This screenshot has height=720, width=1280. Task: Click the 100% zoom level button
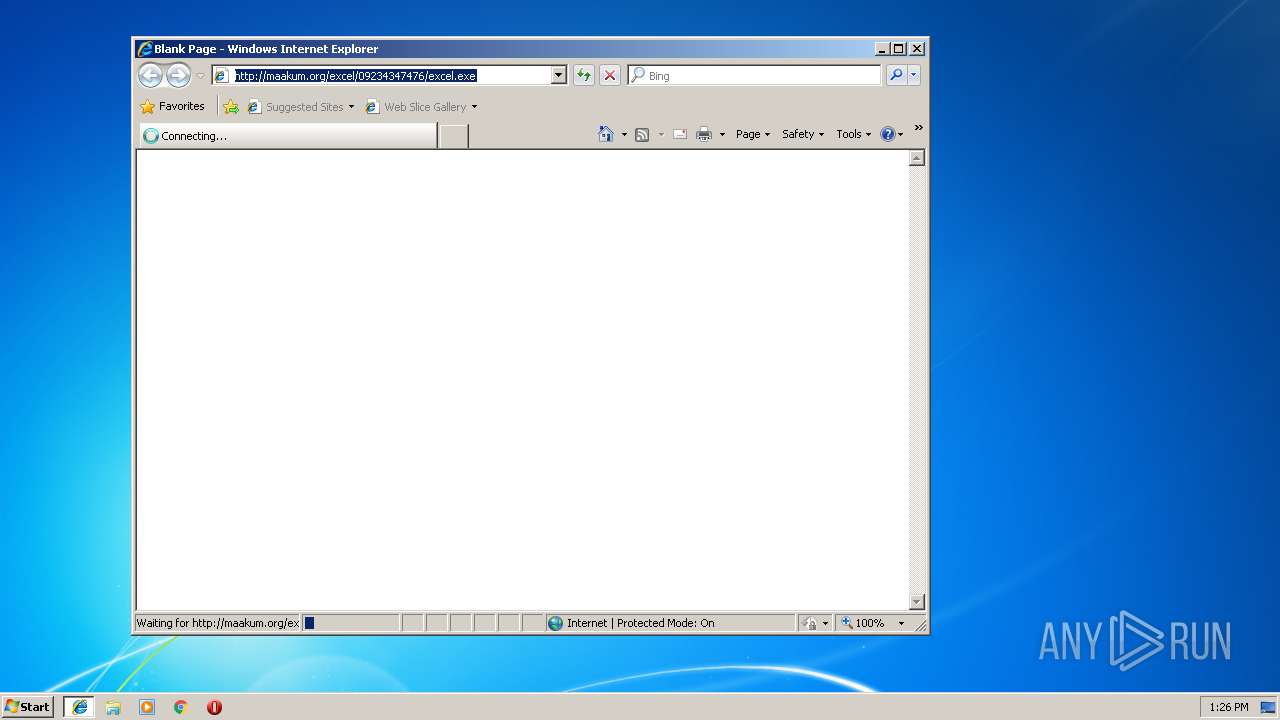click(864, 623)
